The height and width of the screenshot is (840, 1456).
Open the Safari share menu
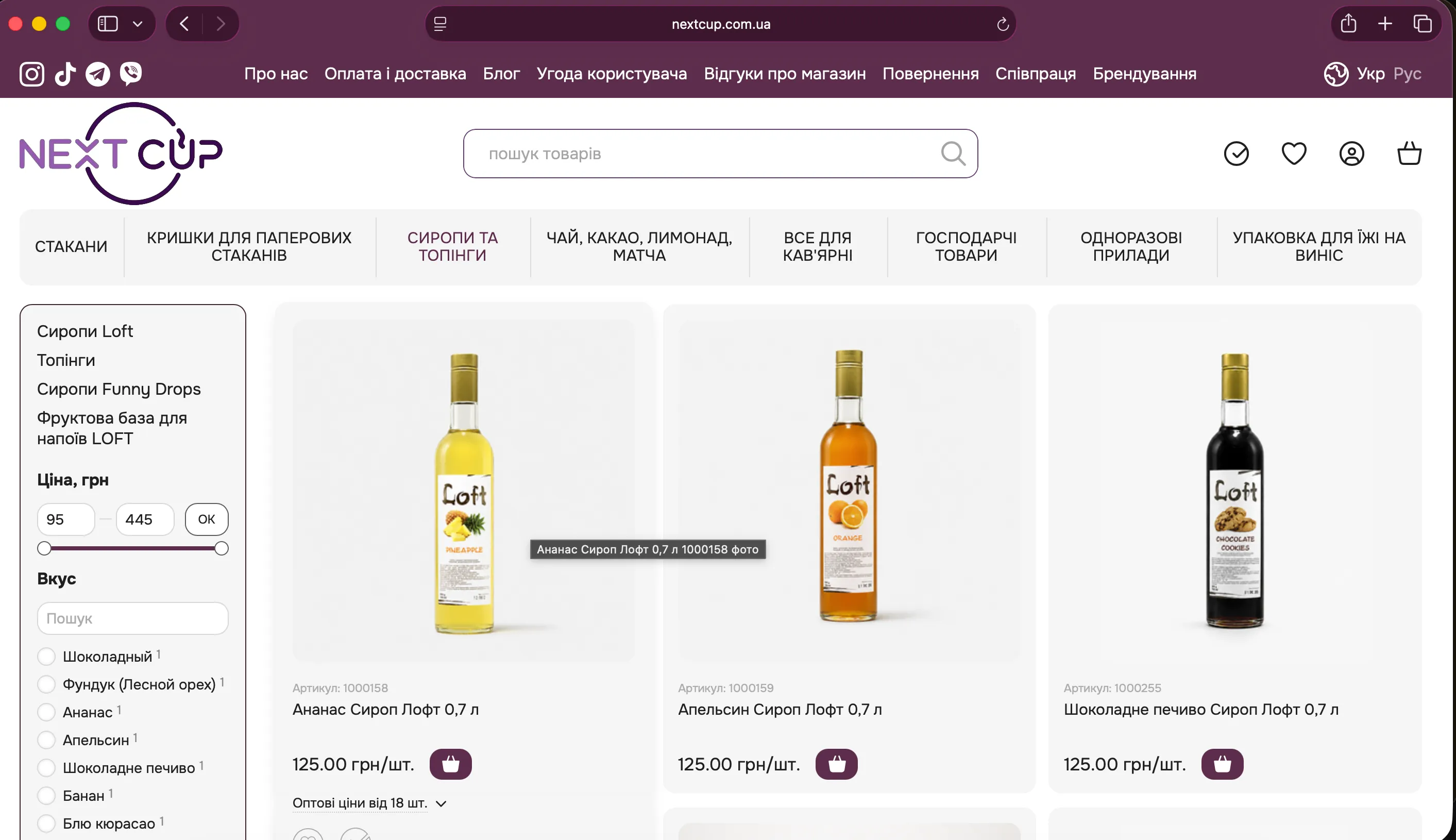1349,24
